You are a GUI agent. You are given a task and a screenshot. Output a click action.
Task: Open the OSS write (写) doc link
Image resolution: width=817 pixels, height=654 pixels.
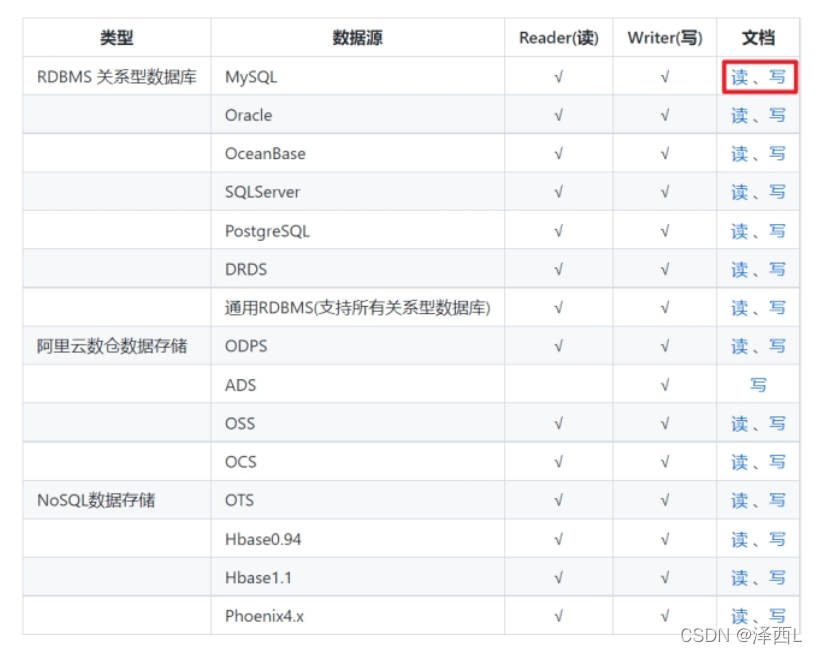777,424
